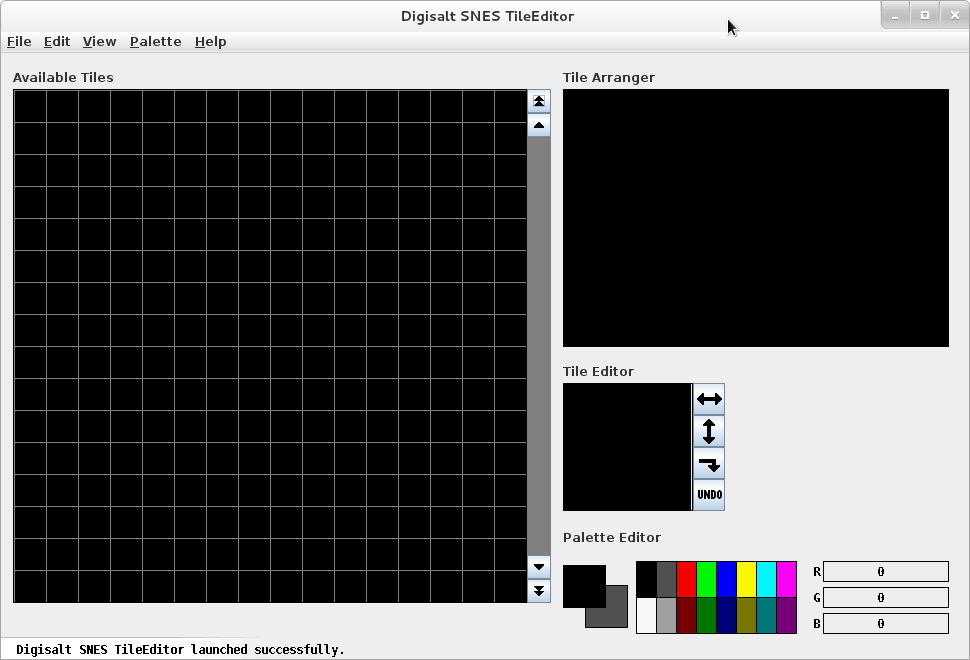Open the Edit menu
The height and width of the screenshot is (660, 970).
(57, 41)
